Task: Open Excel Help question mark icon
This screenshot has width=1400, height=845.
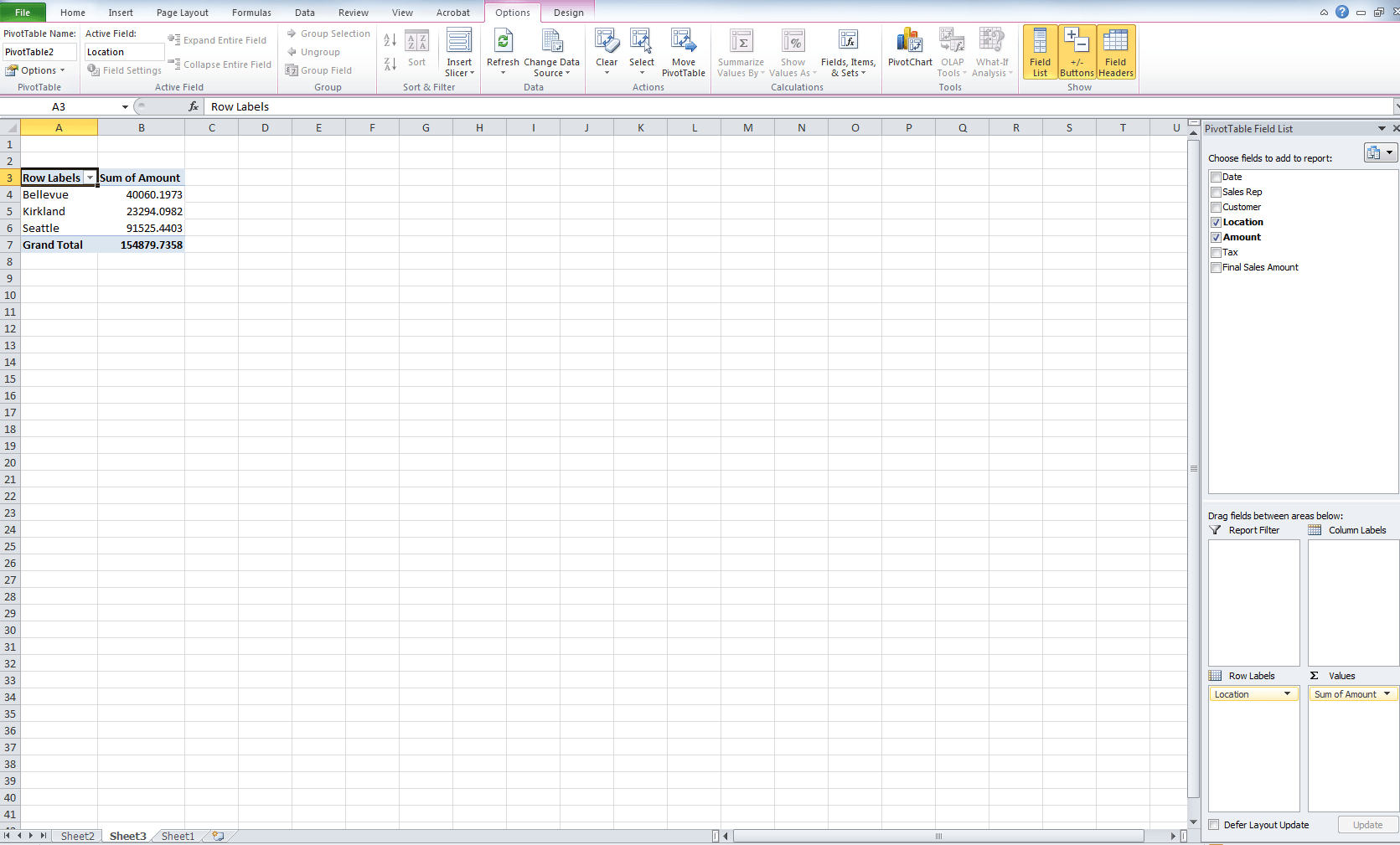Action: [1342, 12]
